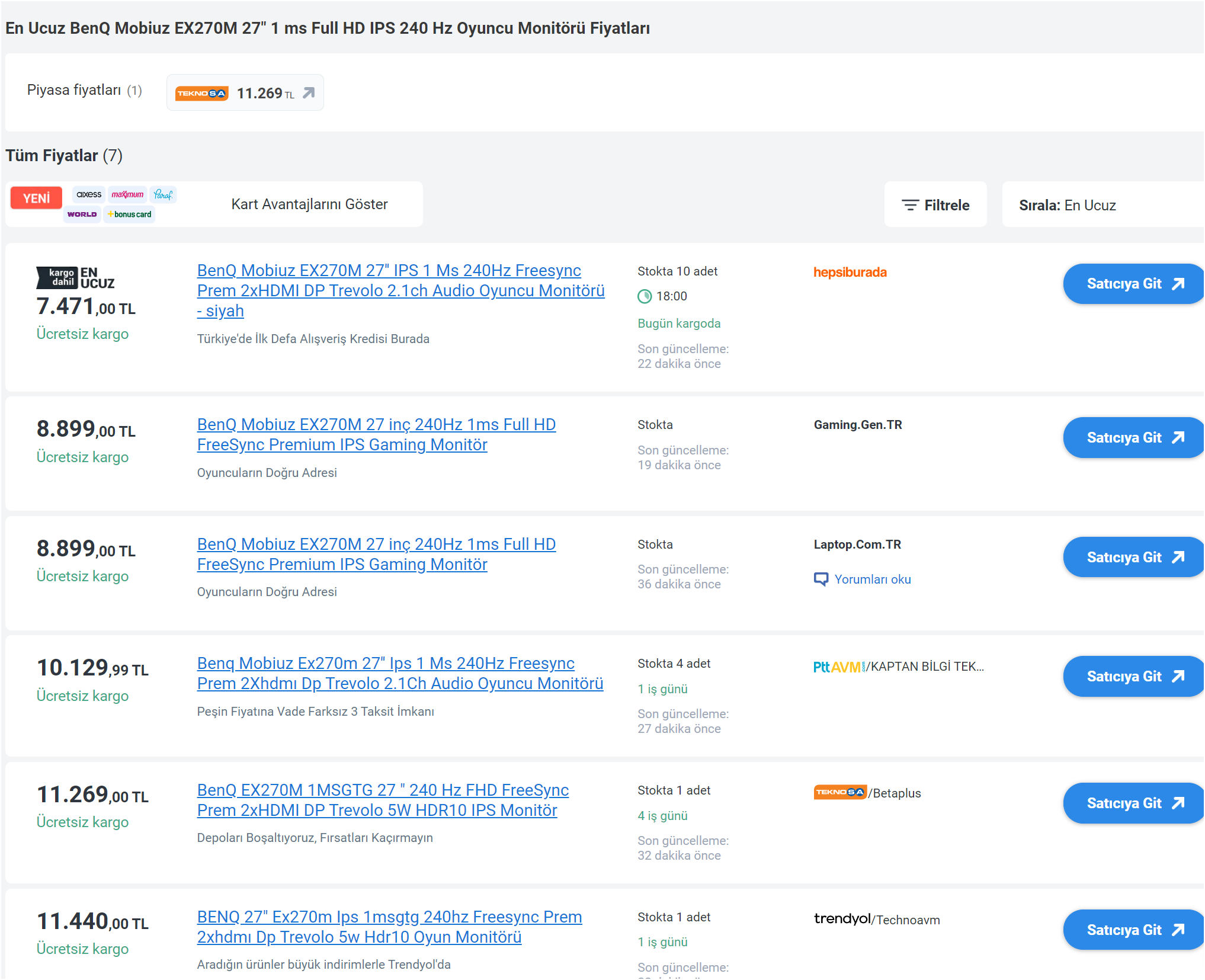Go to seller for Gaming.Gen.TR offer

(1134, 438)
